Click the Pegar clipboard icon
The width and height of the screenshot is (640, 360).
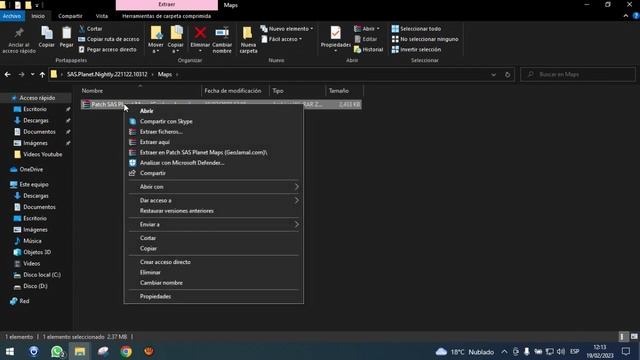66,37
